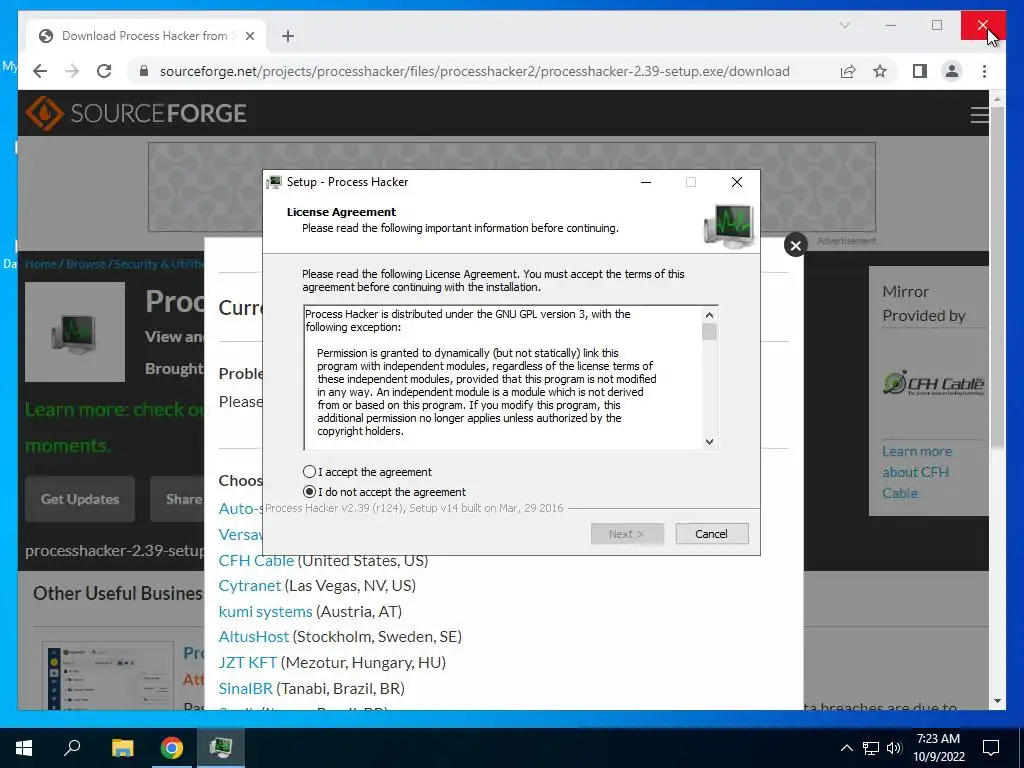Open the CFH Cable mirror link
Image resolution: width=1024 pixels, height=768 pixels.
(256, 560)
